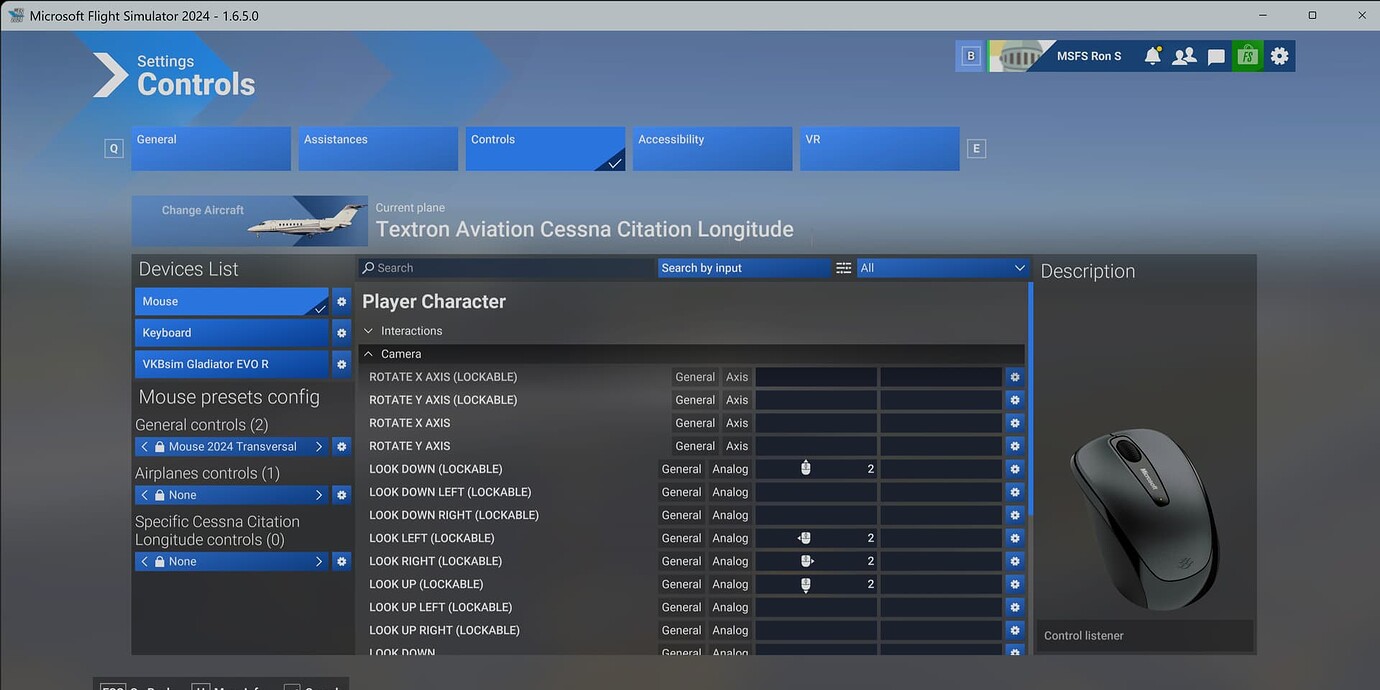Viewport: 1380px width, 690px height.
Task: Click primary binding for LOOK UP (LOCKABLE)
Action: 816,584
